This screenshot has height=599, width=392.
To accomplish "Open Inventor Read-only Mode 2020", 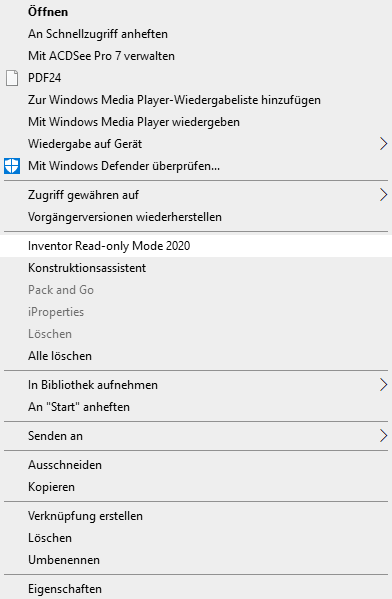I will [x=196, y=246].
